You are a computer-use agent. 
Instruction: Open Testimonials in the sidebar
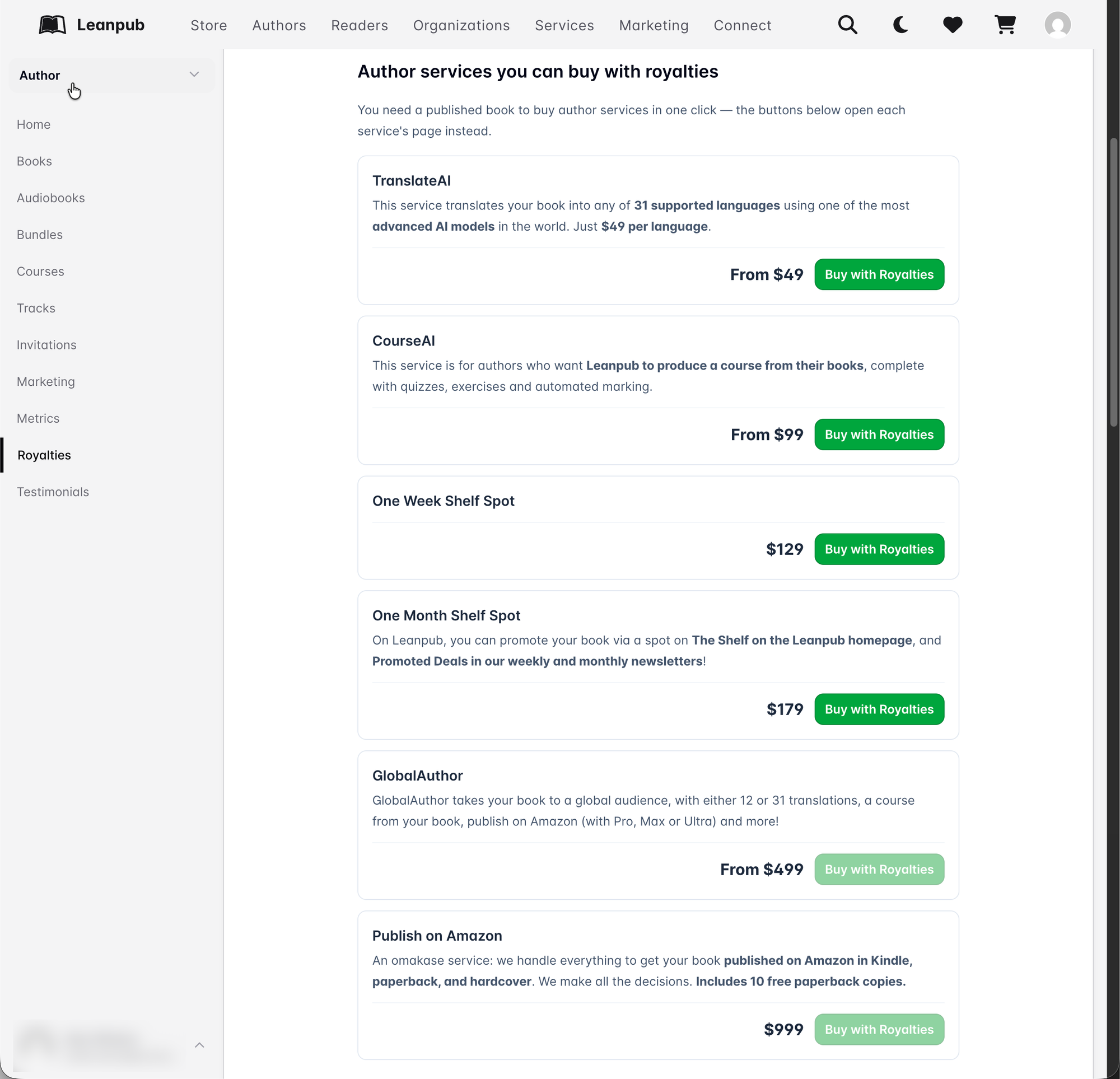tap(53, 492)
